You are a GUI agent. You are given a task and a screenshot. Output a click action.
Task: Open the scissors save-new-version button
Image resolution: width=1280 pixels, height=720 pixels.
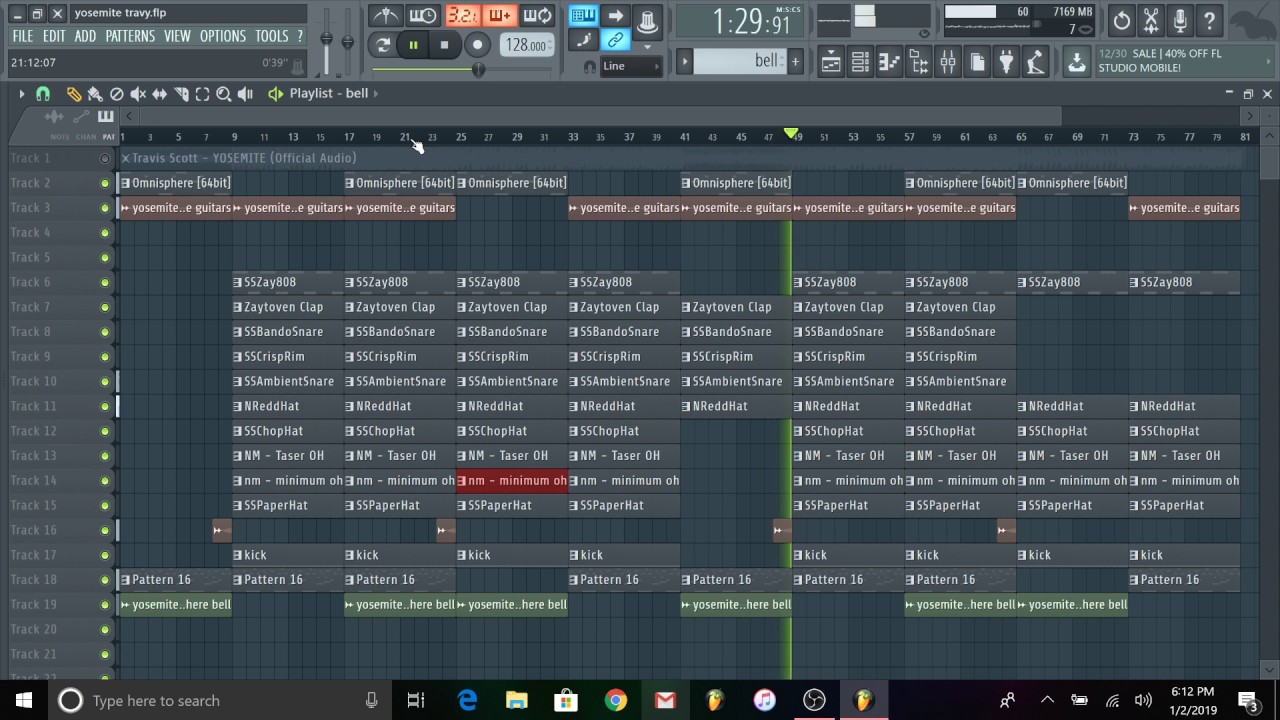coord(1151,20)
